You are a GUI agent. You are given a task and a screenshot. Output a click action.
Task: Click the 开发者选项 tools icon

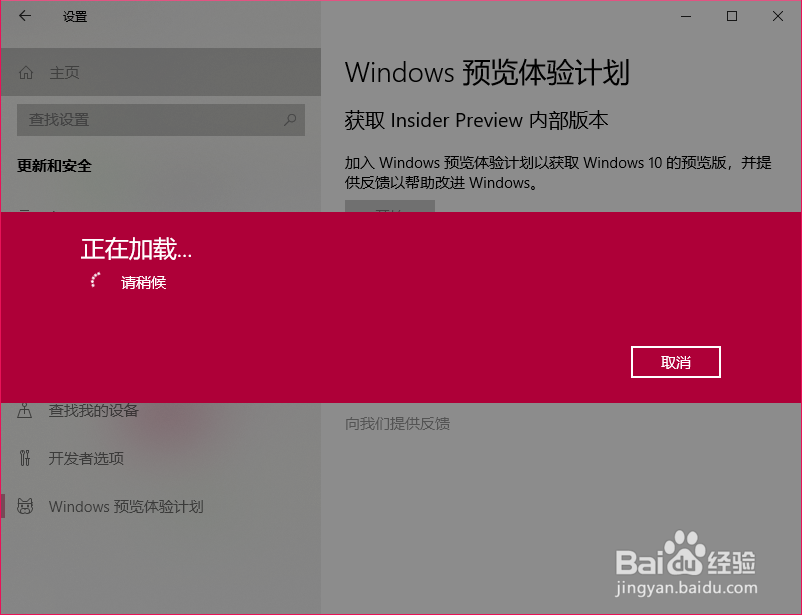click(25, 458)
